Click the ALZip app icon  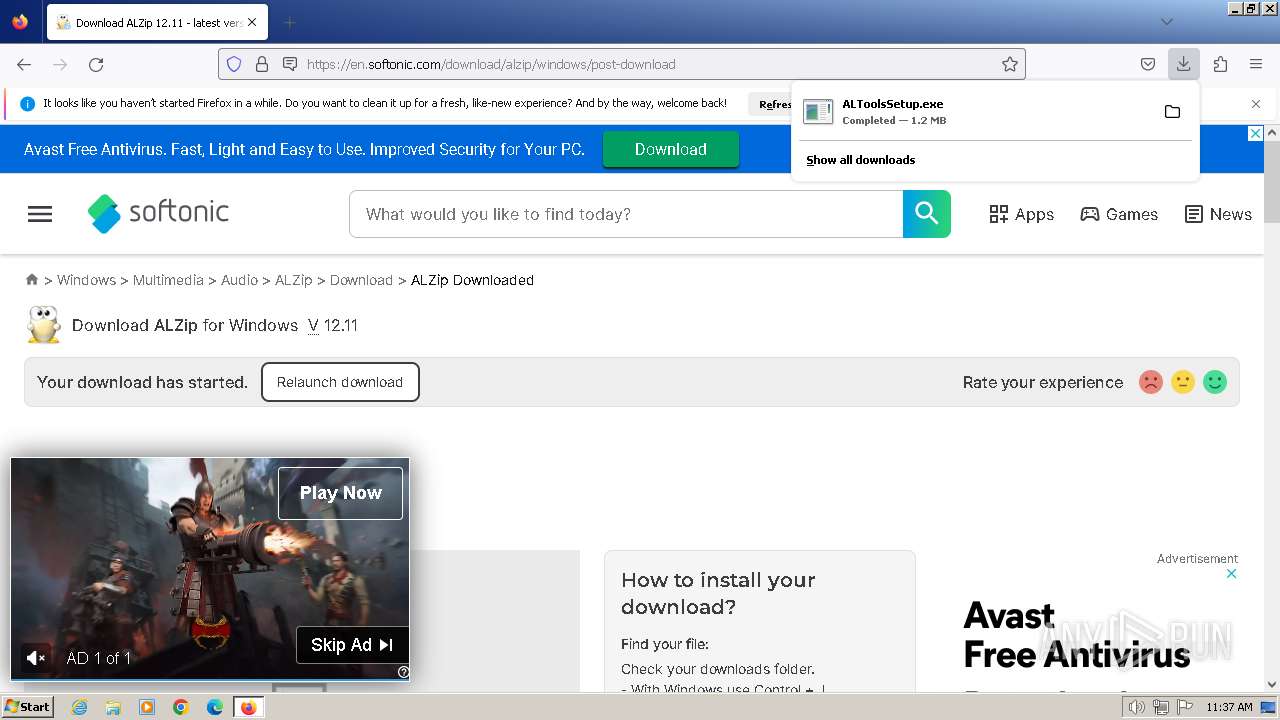43,325
